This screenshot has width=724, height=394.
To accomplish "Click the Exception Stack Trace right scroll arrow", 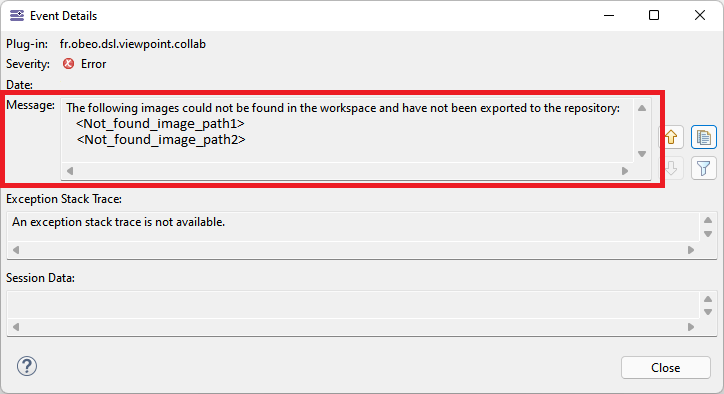I will pos(691,250).
